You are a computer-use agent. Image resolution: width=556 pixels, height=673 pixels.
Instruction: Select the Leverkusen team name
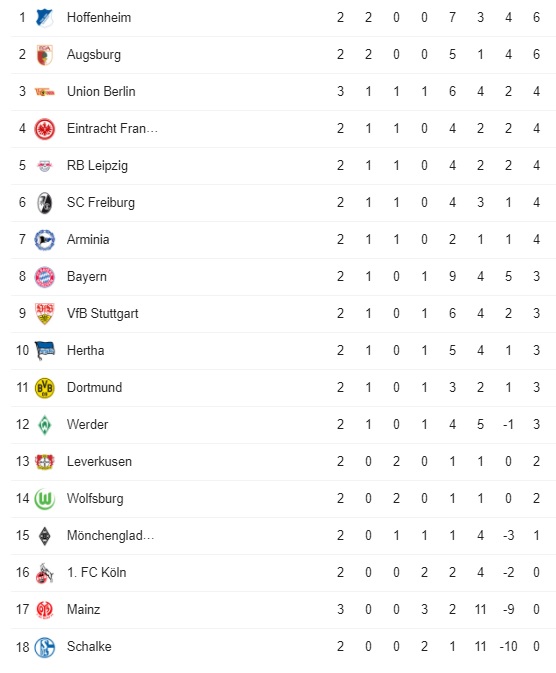click(99, 461)
